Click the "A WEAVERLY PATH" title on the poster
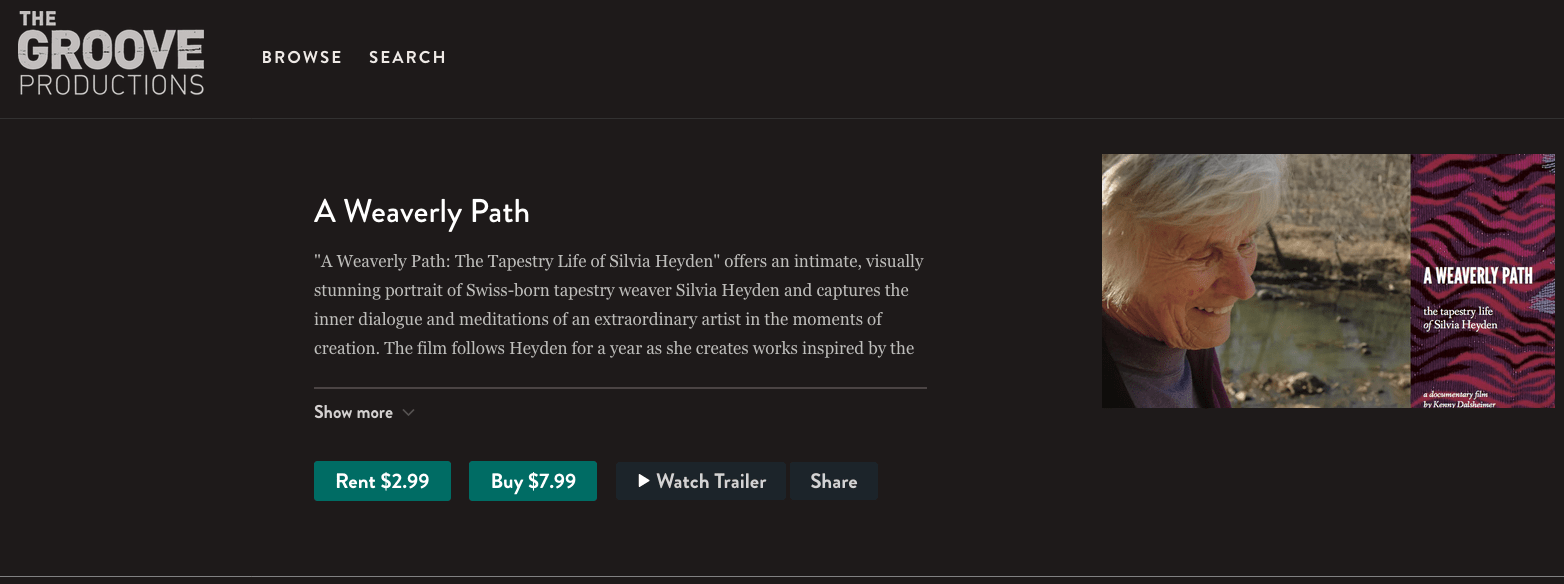 pyautogui.click(x=1478, y=275)
